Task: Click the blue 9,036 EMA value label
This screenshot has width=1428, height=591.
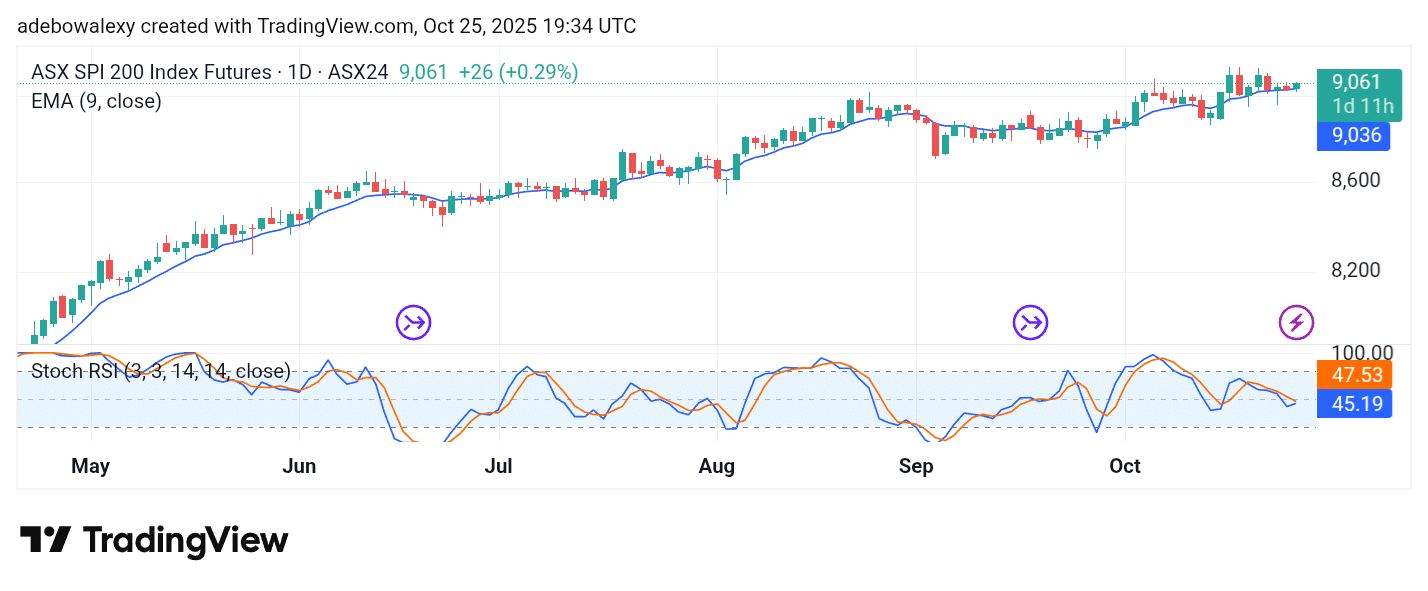Action: point(1355,135)
